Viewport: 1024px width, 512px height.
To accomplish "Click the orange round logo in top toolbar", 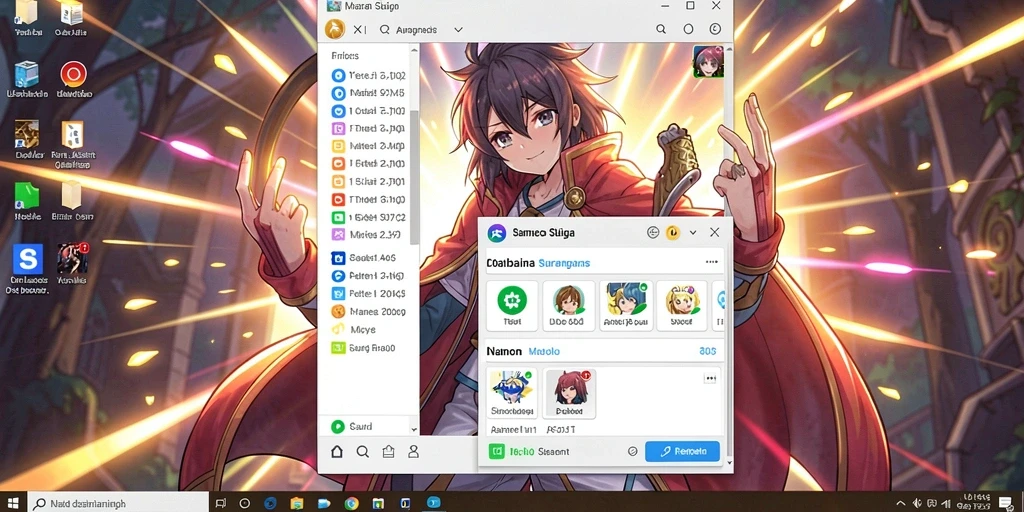I will pyautogui.click(x=335, y=29).
